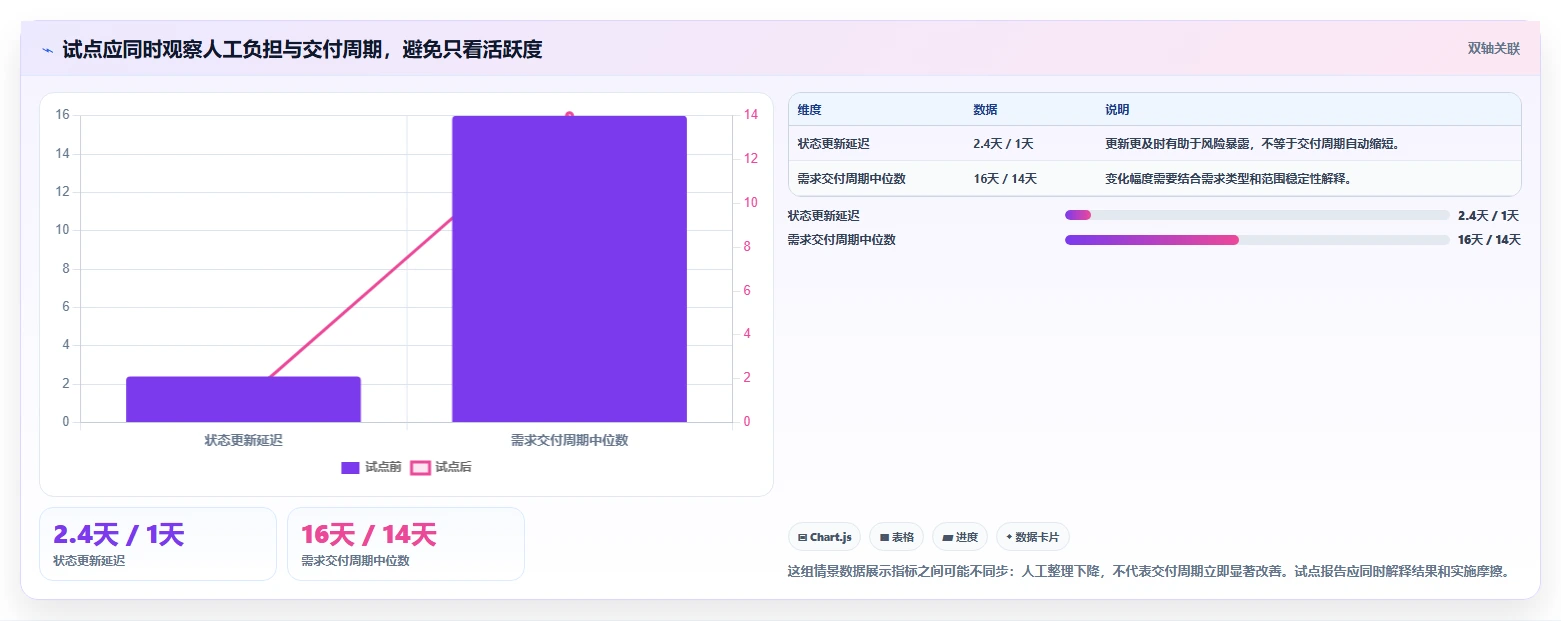Click the 状态更新延迟 cell in the table

pyautogui.click(x=834, y=144)
